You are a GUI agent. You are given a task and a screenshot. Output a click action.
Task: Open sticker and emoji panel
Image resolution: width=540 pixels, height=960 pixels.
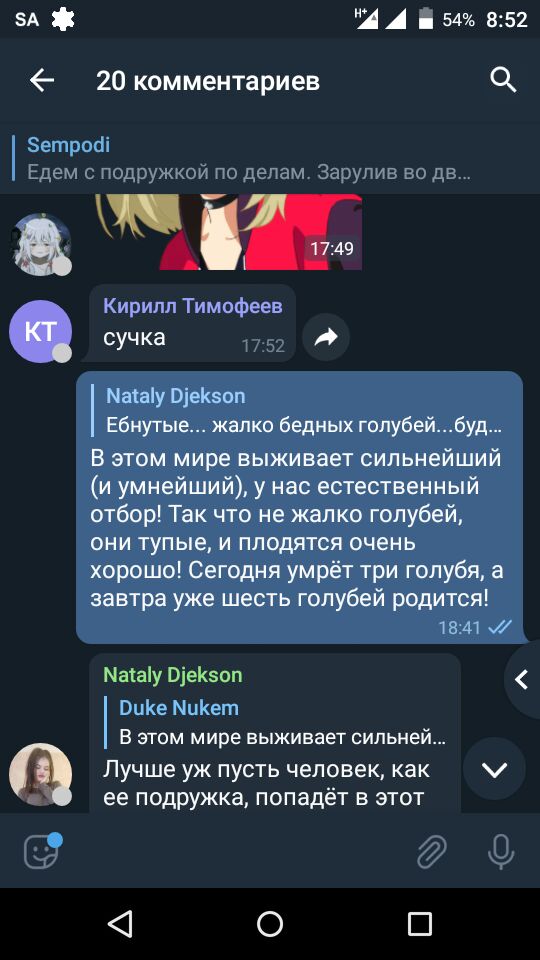42,850
